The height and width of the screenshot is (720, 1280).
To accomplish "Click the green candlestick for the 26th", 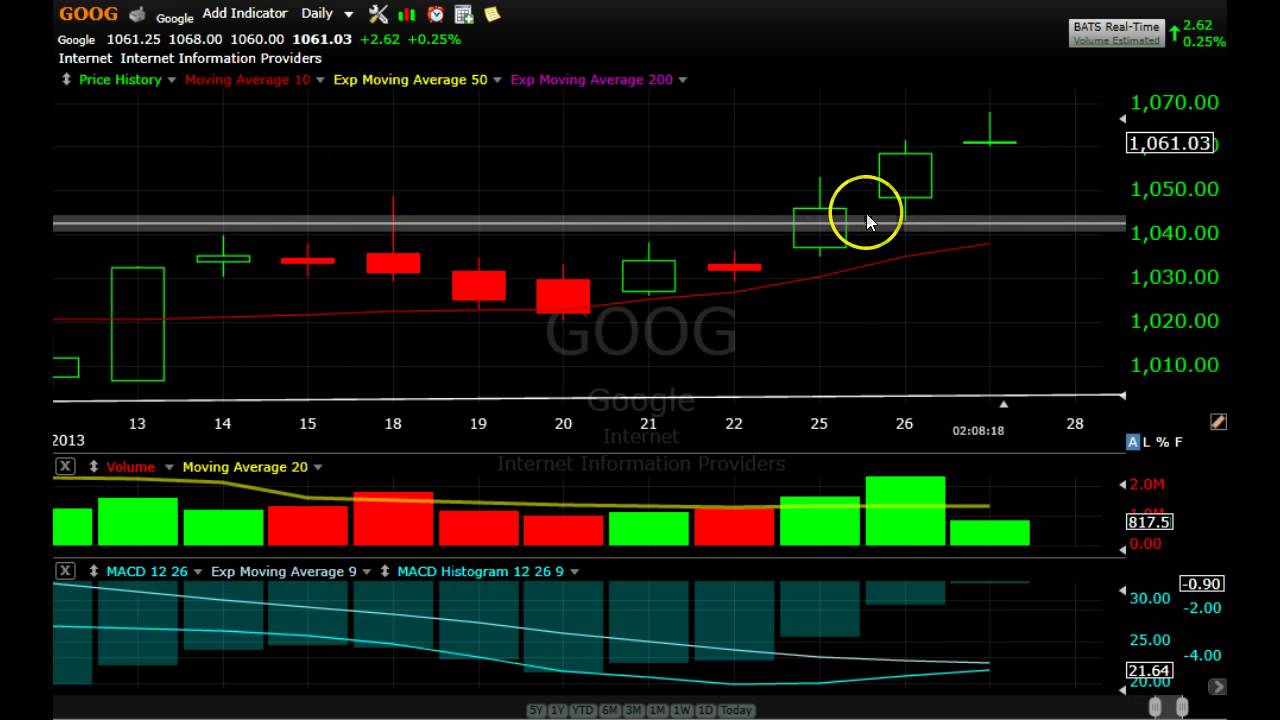I will [x=905, y=175].
